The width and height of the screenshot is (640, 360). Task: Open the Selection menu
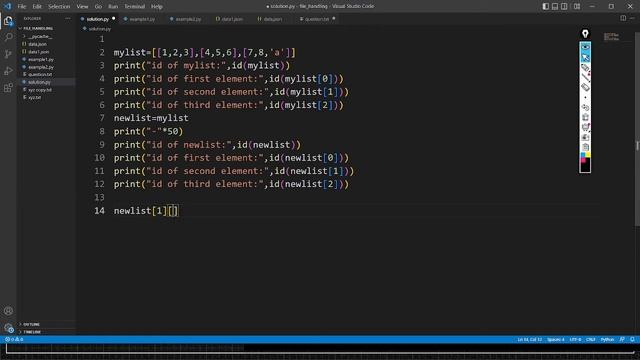point(59,7)
